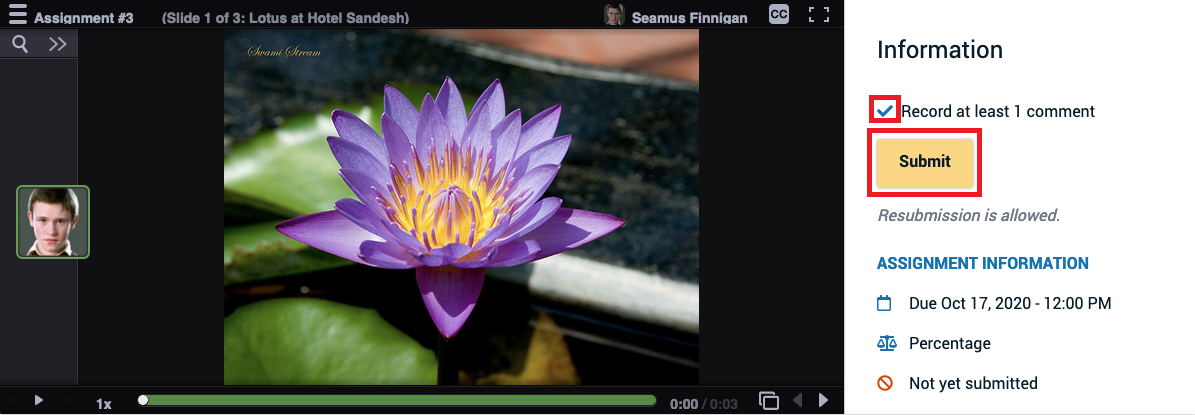Viewport: 1195px width, 415px height.
Task: Go to the previous slide
Action: pyautogui.click(x=797, y=400)
